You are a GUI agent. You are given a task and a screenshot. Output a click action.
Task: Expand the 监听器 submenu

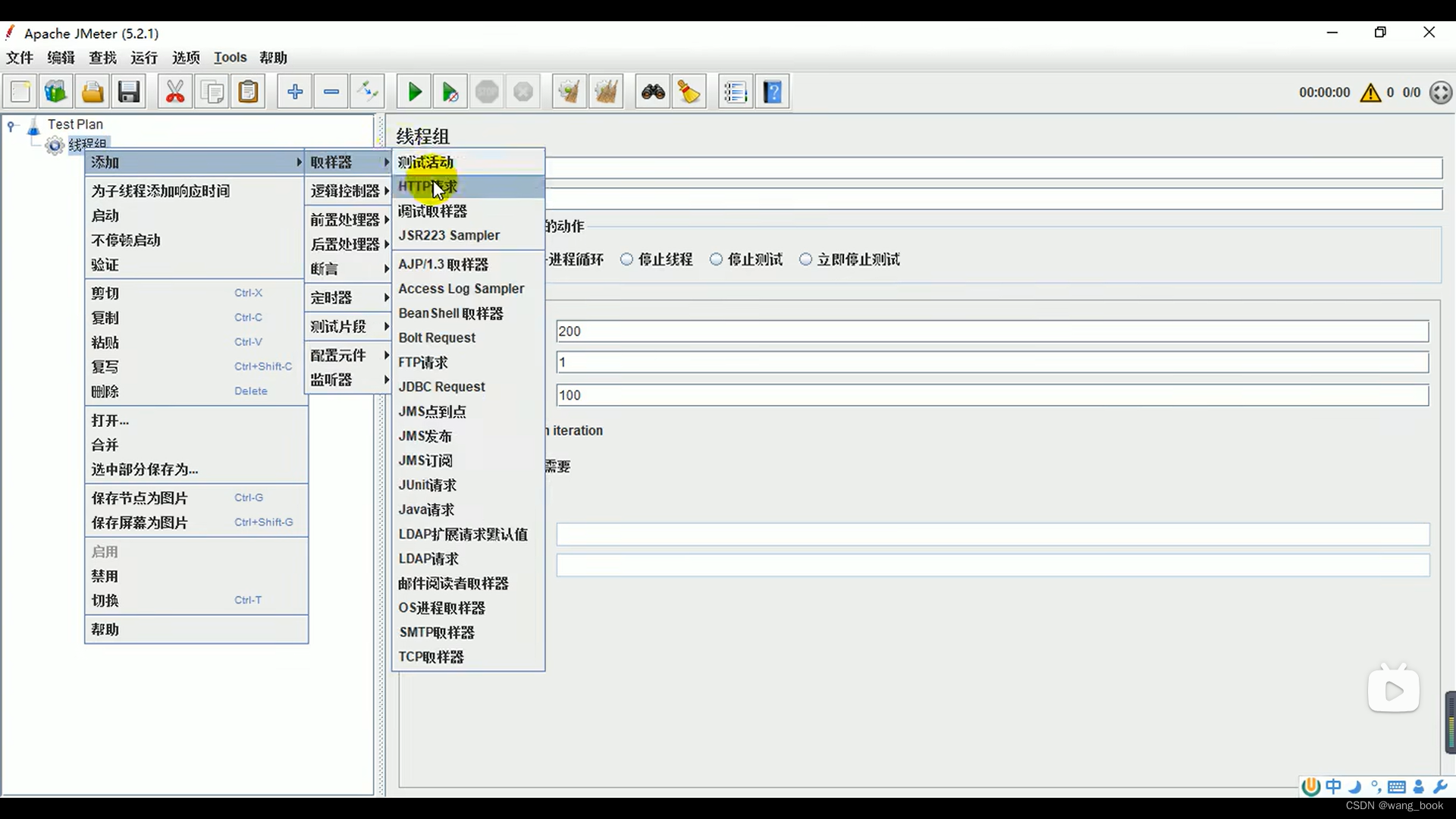[x=348, y=380]
